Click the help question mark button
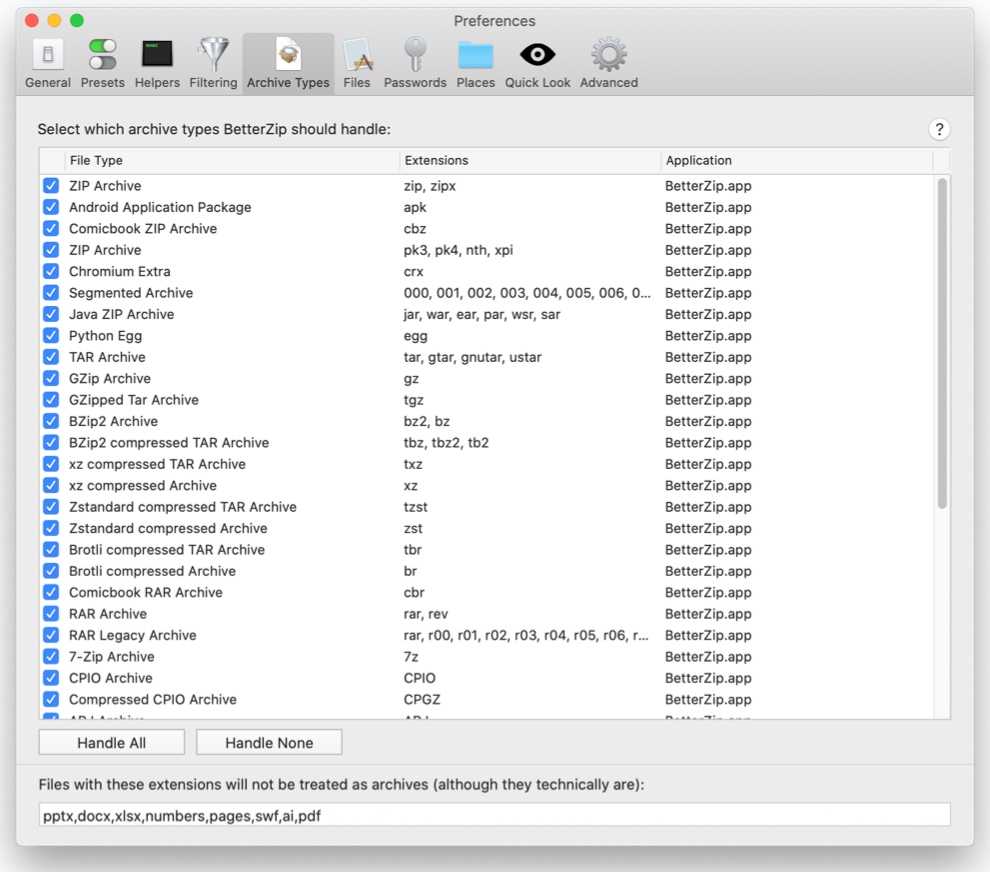The image size is (990, 872). tap(939, 129)
